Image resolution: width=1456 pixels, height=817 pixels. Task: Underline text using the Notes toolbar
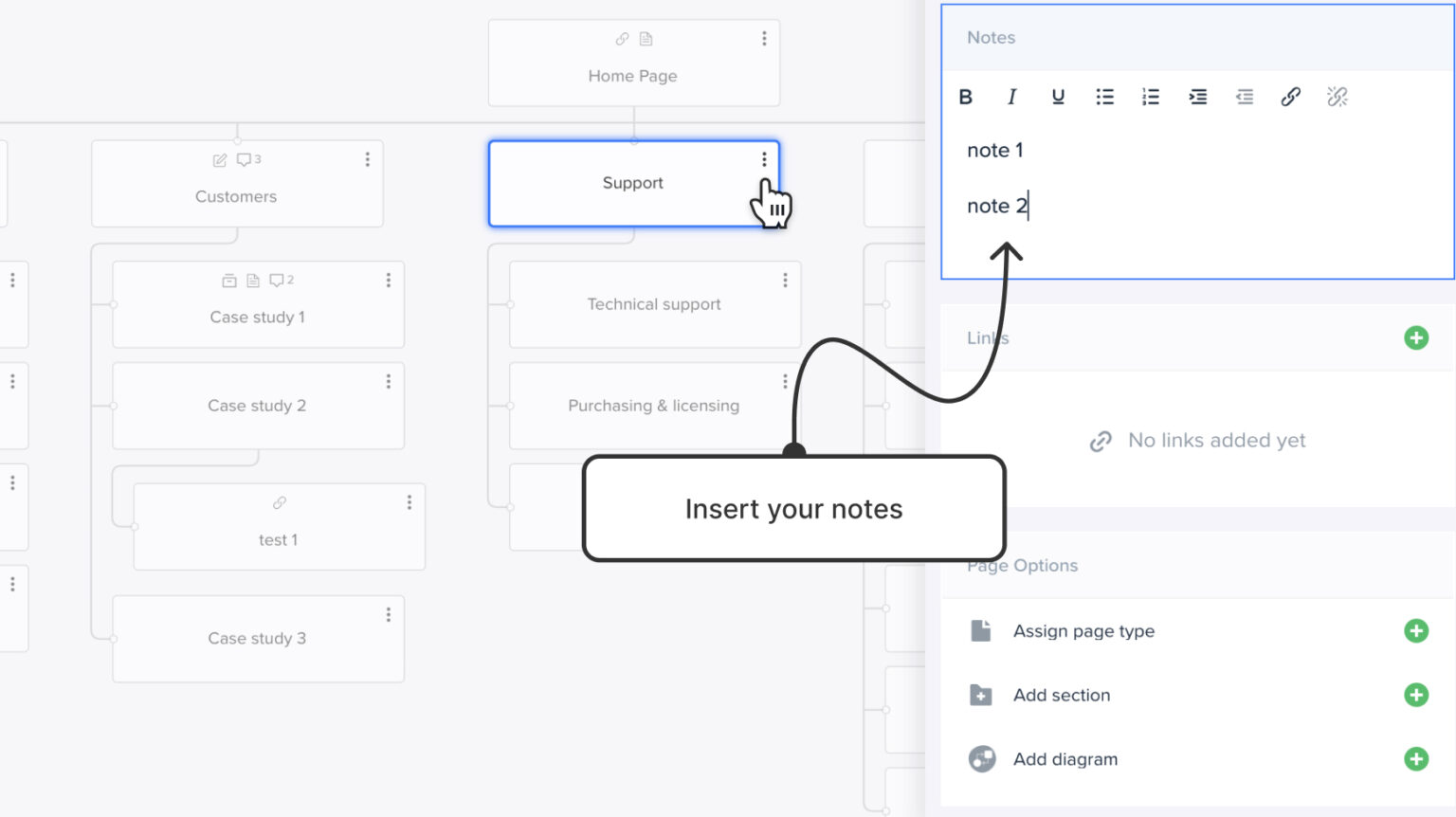pos(1058,96)
